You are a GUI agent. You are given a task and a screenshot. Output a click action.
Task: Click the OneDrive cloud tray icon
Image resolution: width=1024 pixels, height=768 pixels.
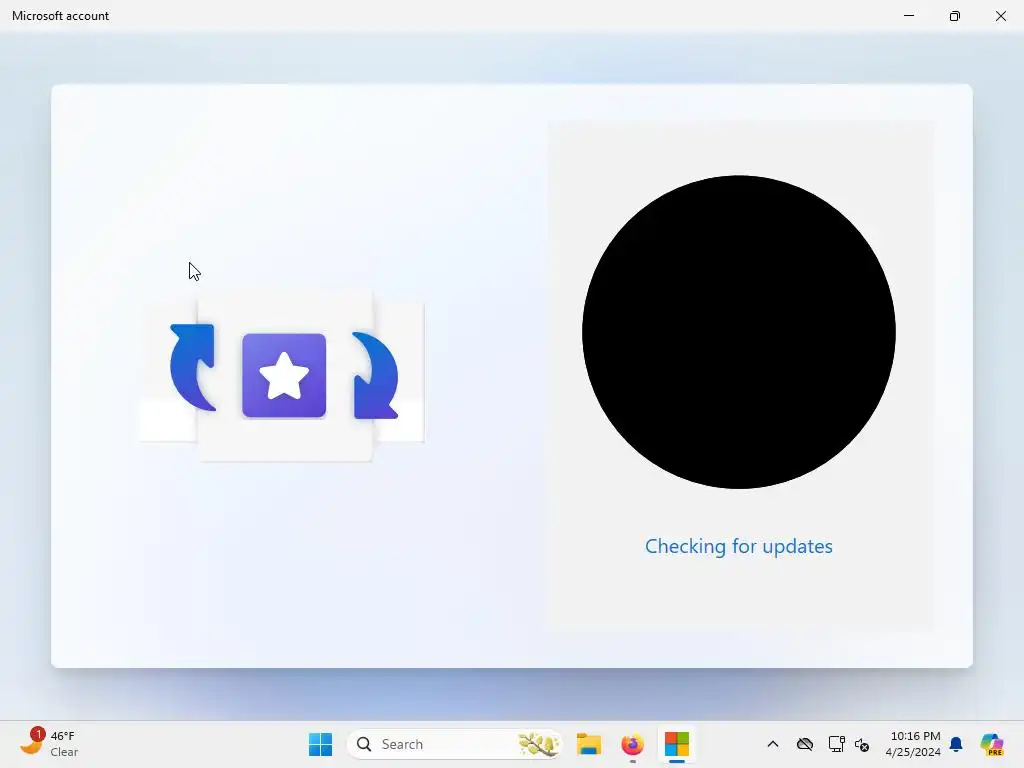805,744
